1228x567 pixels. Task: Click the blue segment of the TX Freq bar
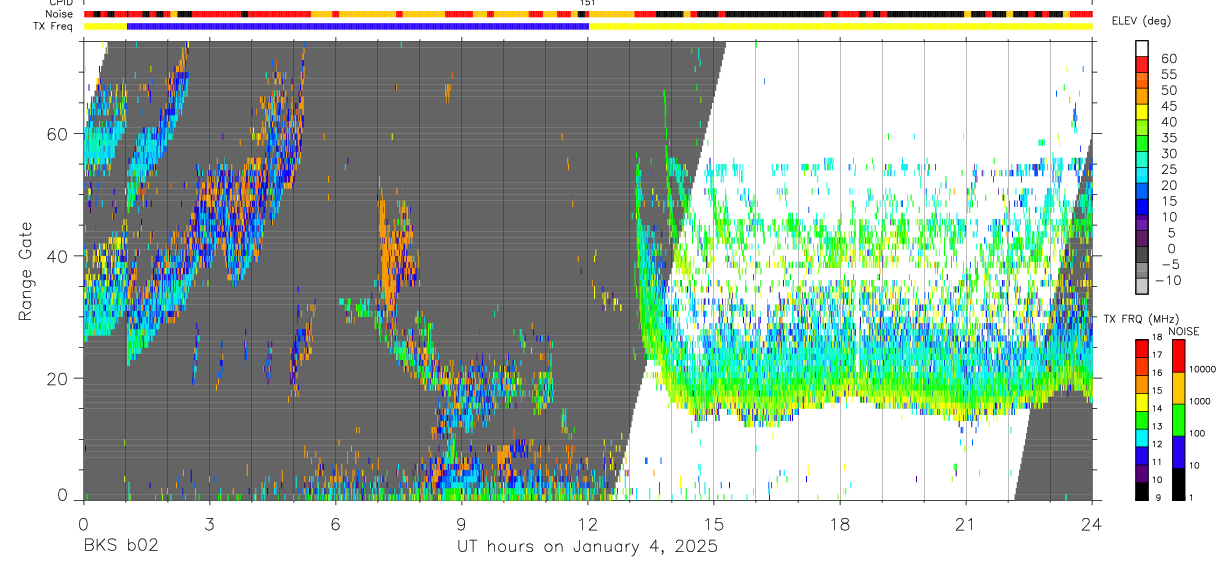coord(358,26)
